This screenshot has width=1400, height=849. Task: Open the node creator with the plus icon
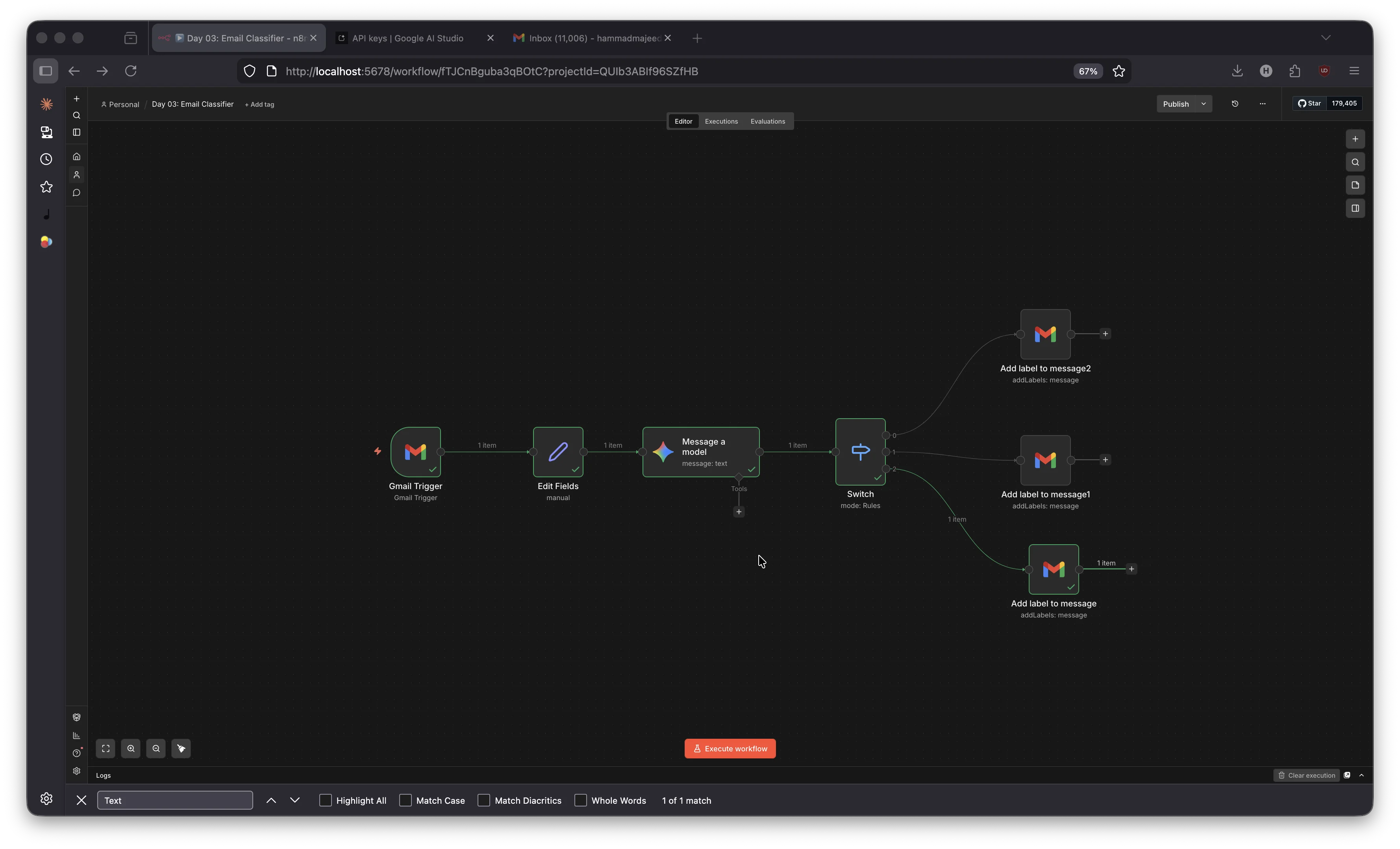coord(1355,139)
